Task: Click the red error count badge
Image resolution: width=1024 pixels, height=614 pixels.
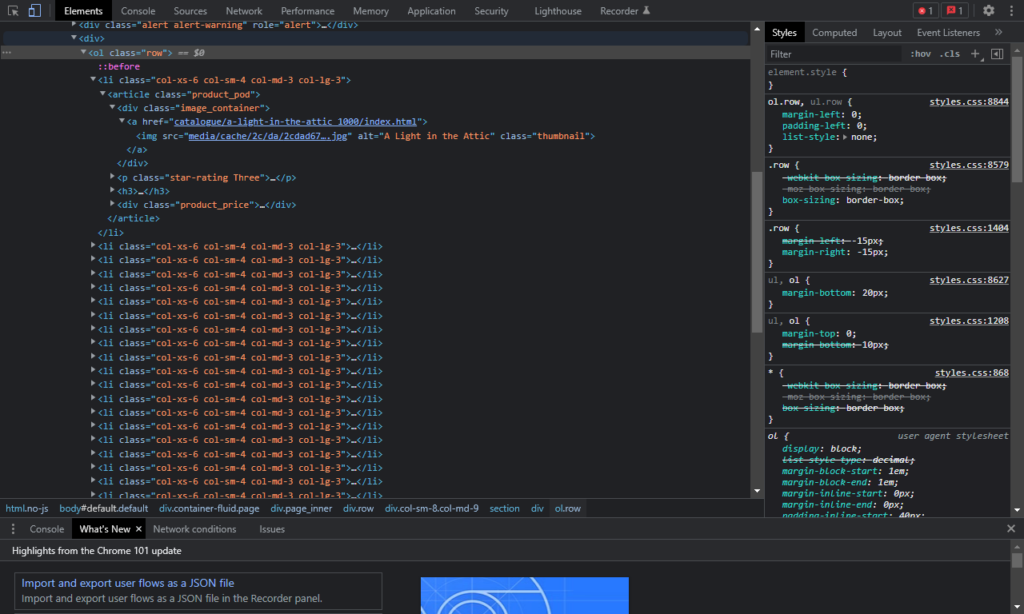Action: 925,11
